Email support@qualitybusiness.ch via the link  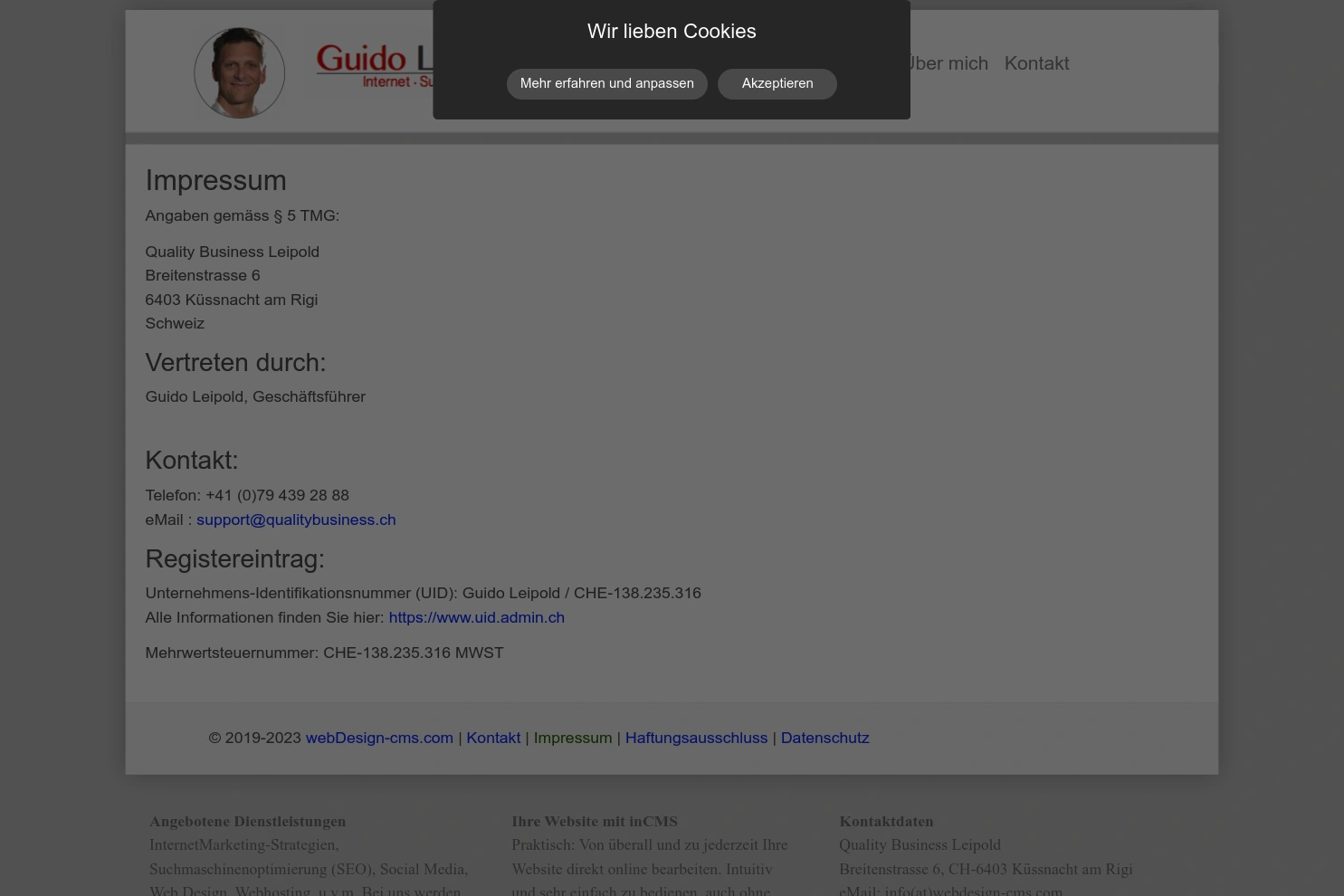pos(296,519)
